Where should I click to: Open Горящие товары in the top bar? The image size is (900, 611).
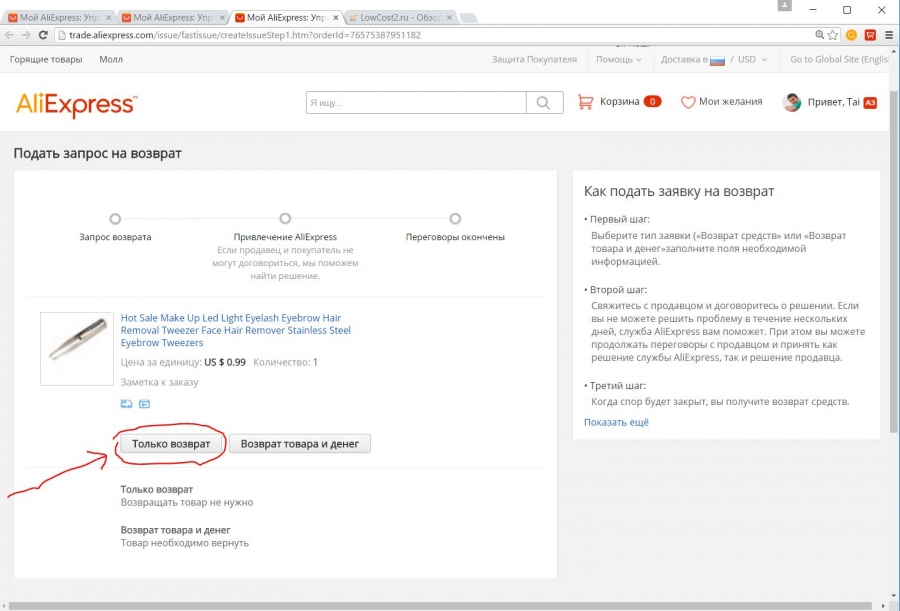click(x=46, y=59)
